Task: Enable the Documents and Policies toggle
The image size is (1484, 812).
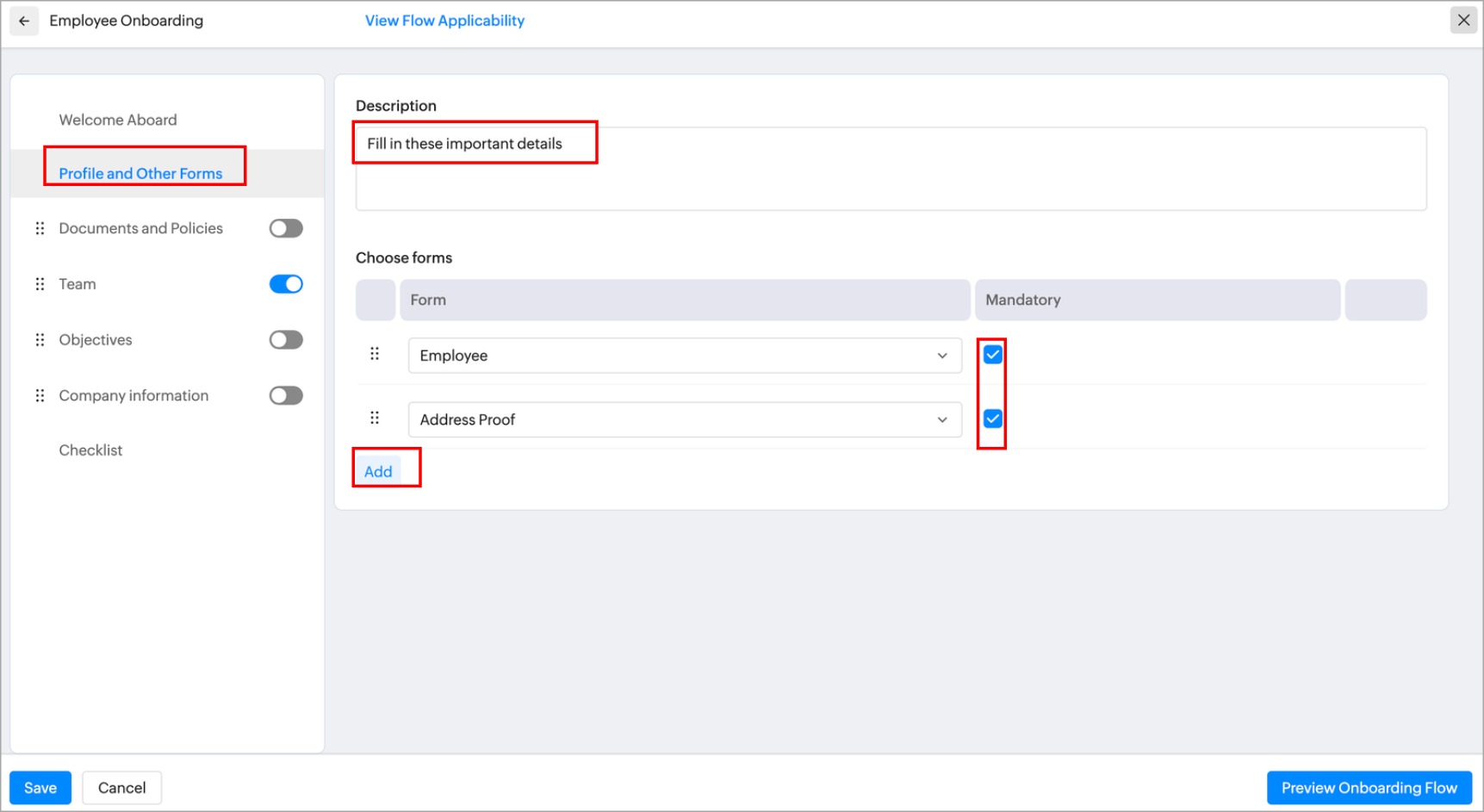Action: [286, 228]
